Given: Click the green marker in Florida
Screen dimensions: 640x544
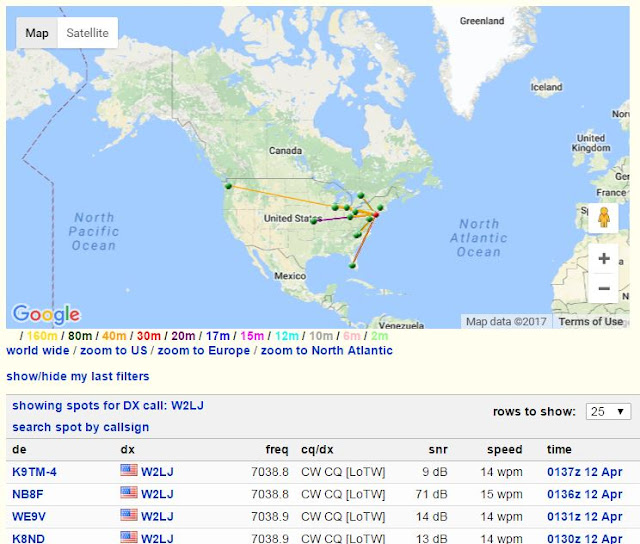Looking at the screenshot, I should 353,266.
